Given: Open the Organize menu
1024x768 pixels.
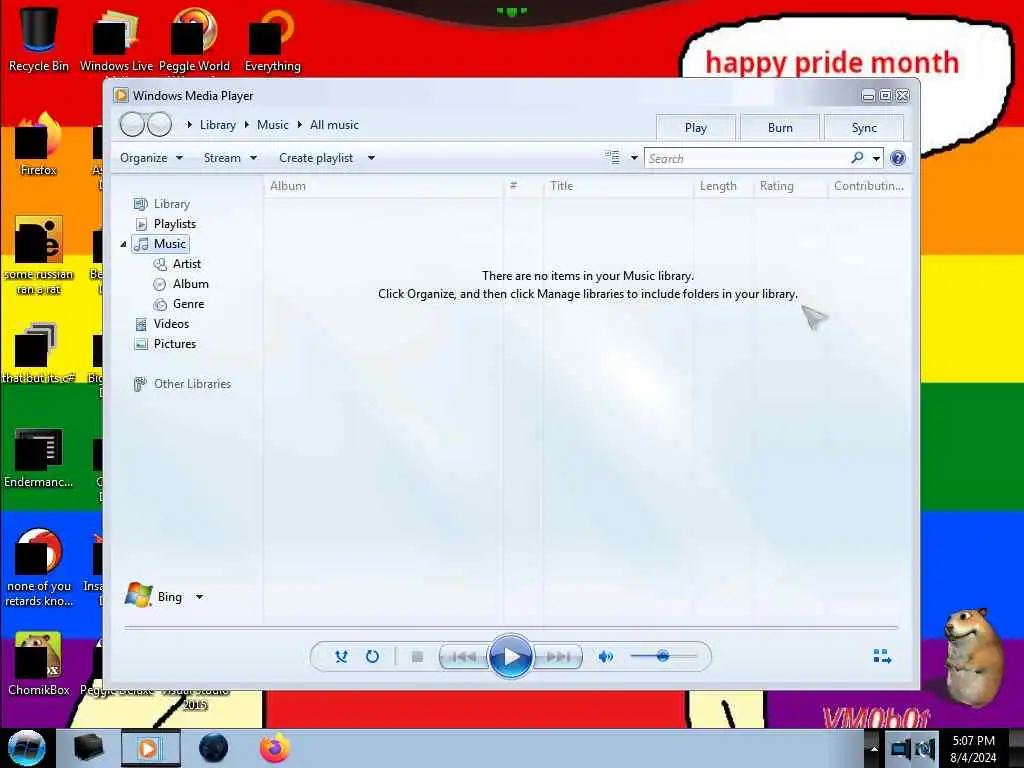Looking at the screenshot, I should click(151, 158).
